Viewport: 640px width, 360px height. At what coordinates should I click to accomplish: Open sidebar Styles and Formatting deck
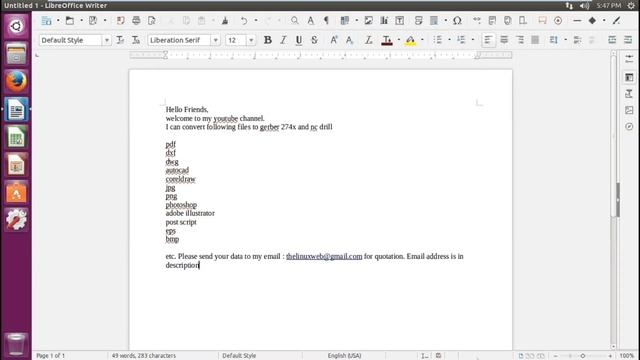pyautogui.click(x=629, y=93)
